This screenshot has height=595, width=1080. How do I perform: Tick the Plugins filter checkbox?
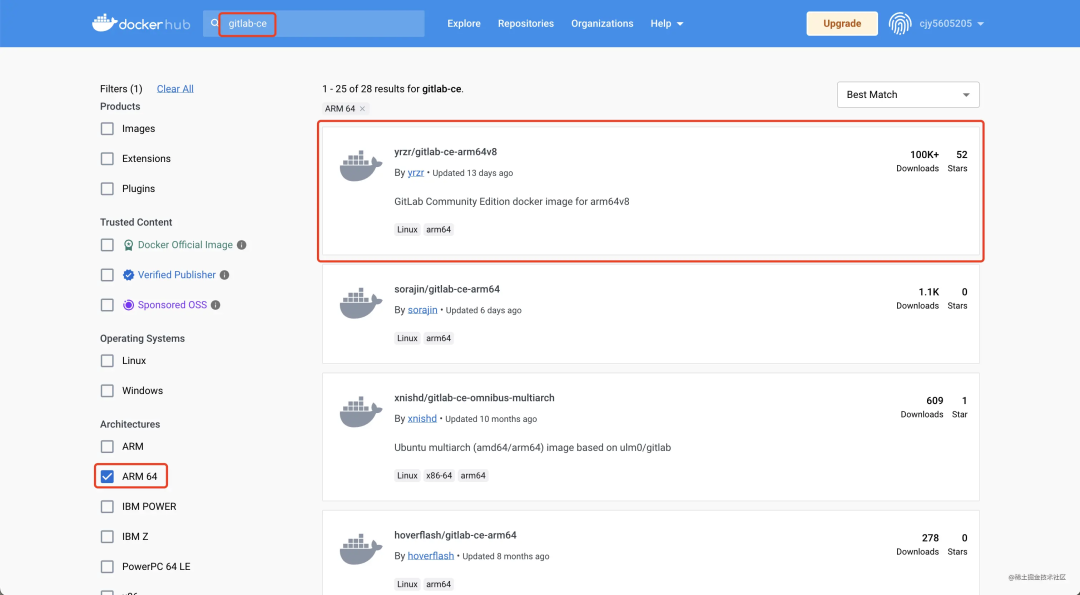(107, 189)
